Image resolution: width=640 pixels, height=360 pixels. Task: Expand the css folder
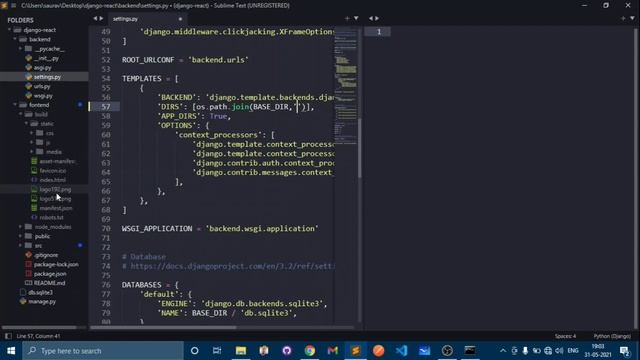click(32, 133)
